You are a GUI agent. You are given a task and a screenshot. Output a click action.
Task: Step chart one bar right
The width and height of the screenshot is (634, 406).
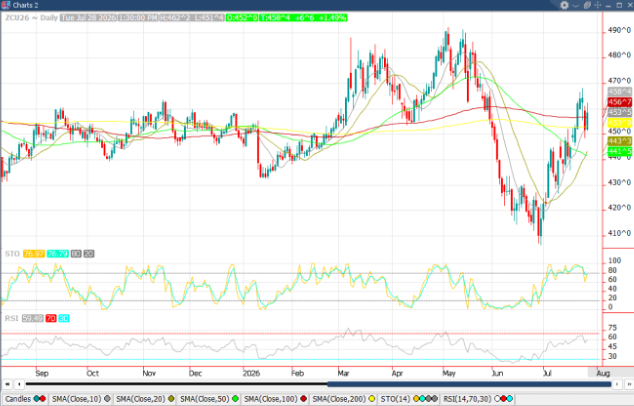coord(617,384)
